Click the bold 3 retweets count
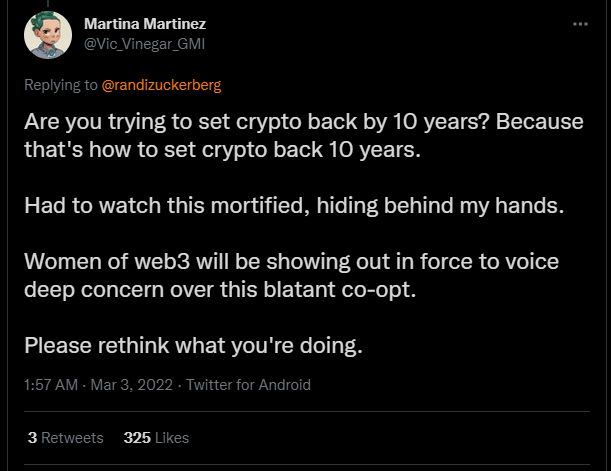This screenshot has width=611, height=471. (x=32, y=438)
